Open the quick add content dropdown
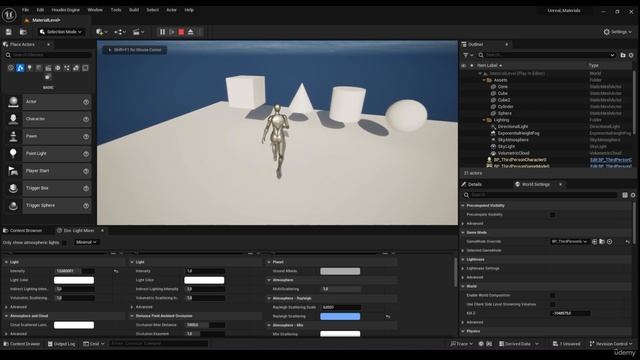 click(102, 32)
